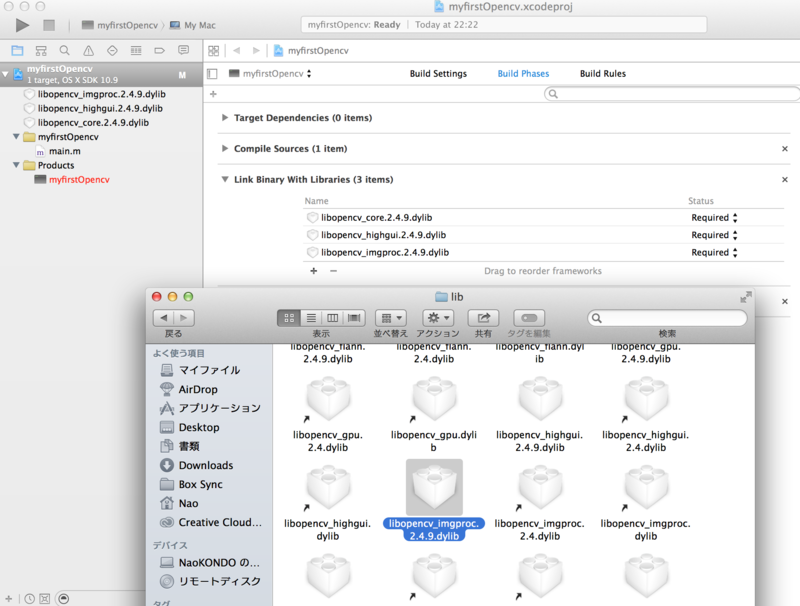Show related items grid icon in editor
This screenshot has height=606, width=800.
click(x=214, y=50)
